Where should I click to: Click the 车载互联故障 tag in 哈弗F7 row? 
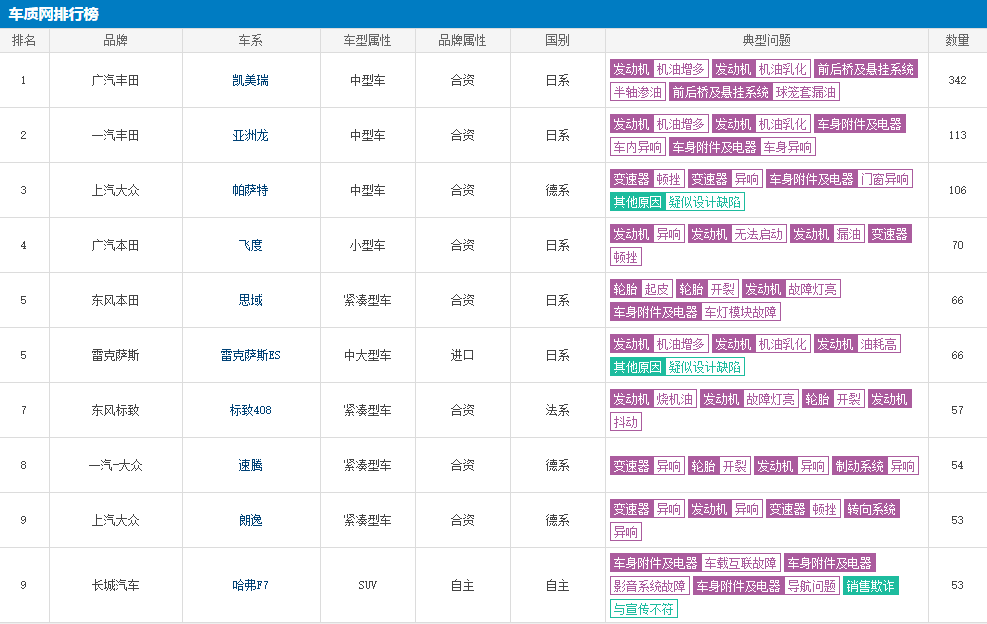tap(740, 563)
